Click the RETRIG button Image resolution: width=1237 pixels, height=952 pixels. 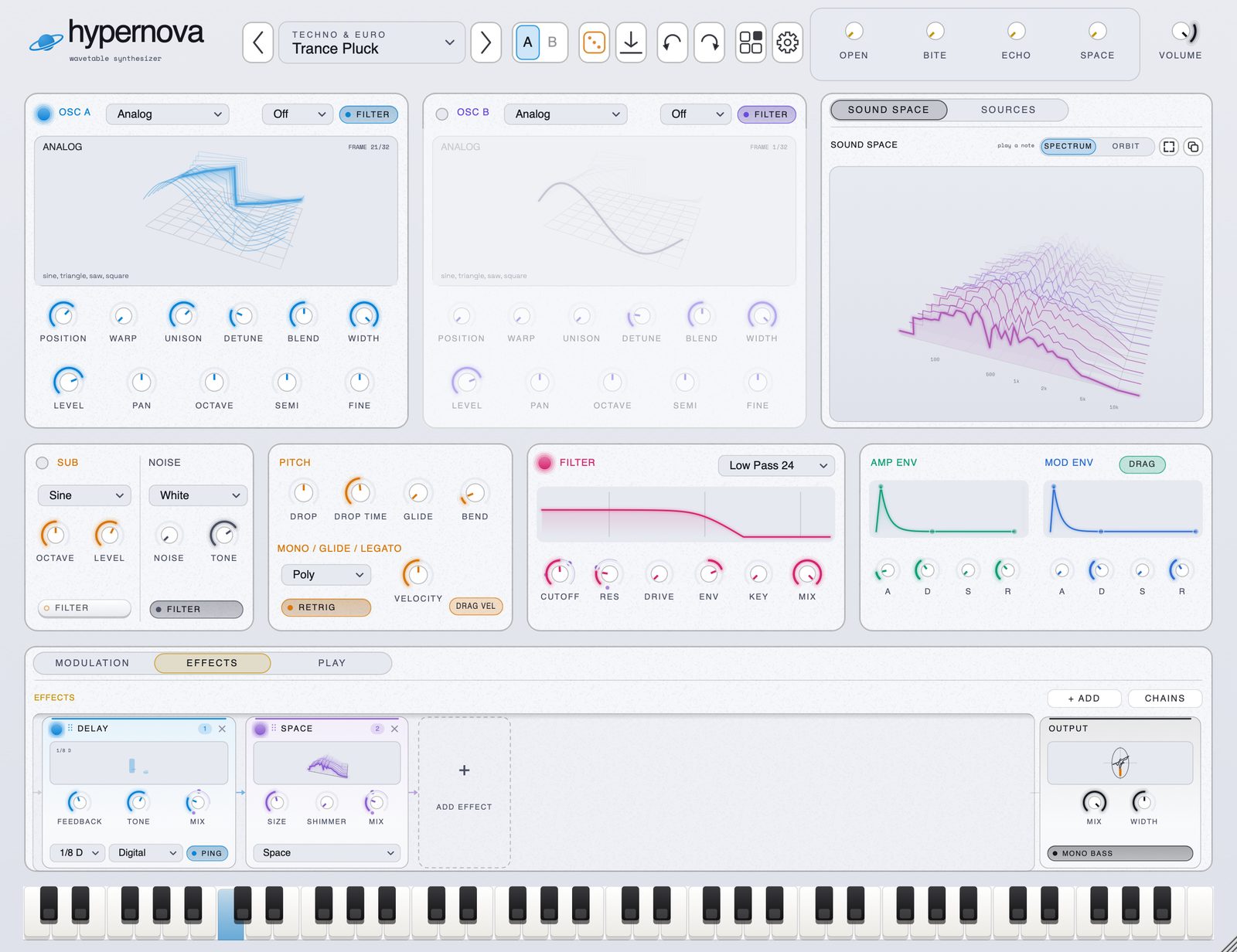[x=326, y=607]
